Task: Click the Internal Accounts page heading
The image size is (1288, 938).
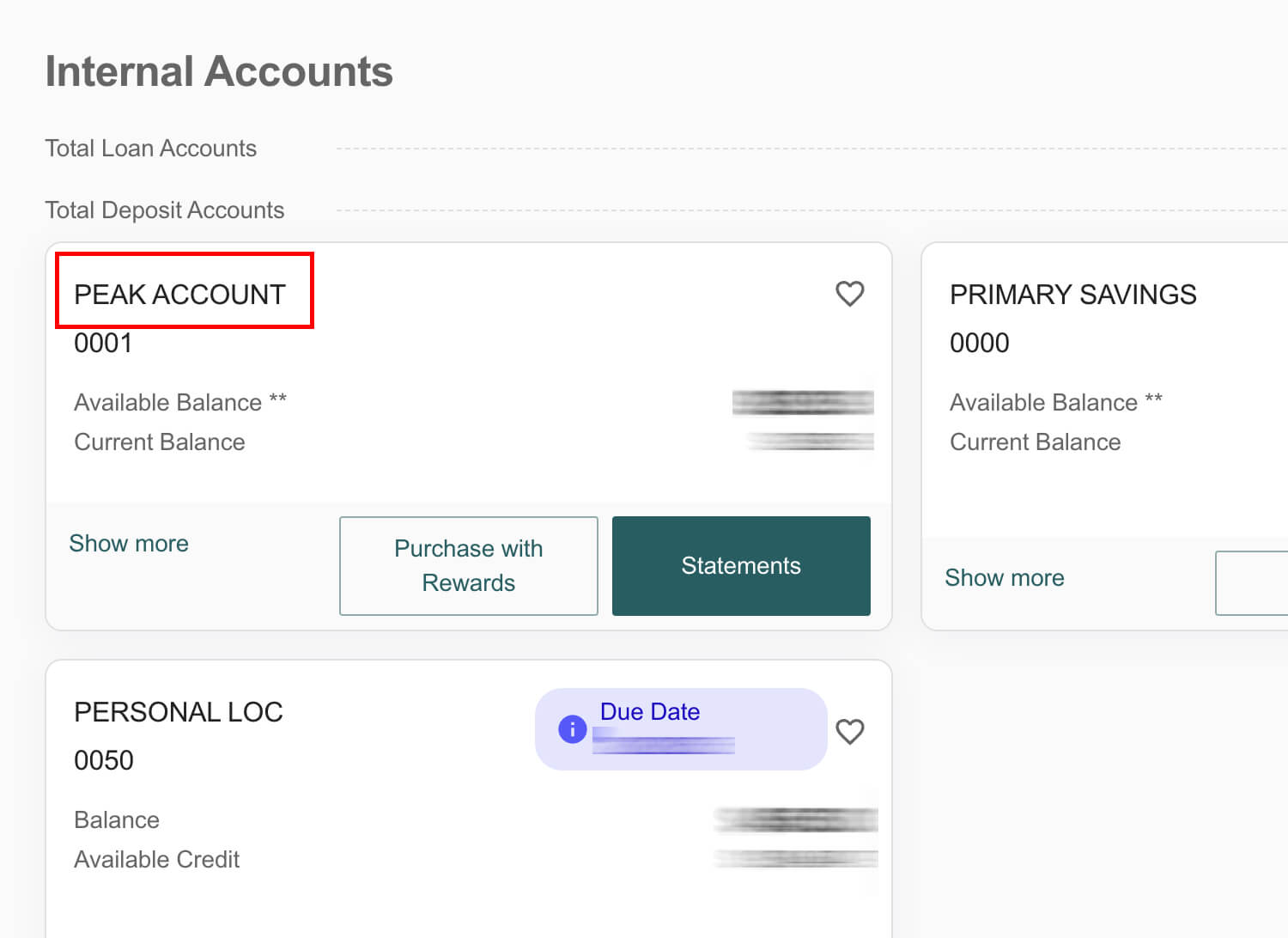Action: [219, 70]
